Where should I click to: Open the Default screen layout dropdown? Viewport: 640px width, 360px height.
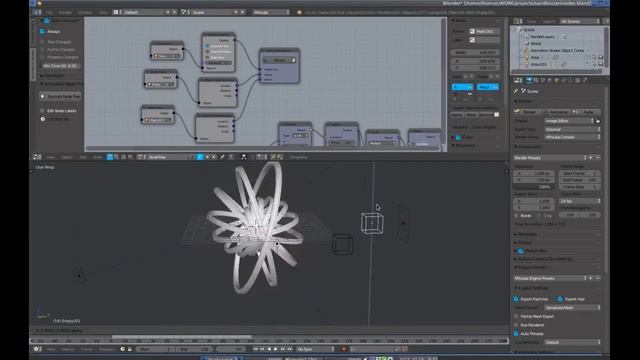coord(144,13)
